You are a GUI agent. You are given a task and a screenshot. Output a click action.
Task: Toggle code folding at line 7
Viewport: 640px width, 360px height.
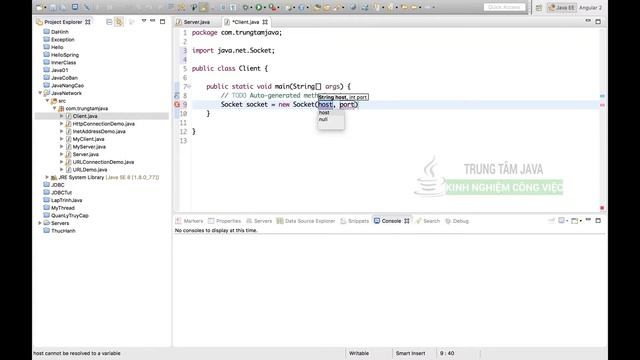click(x=189, y=86)
